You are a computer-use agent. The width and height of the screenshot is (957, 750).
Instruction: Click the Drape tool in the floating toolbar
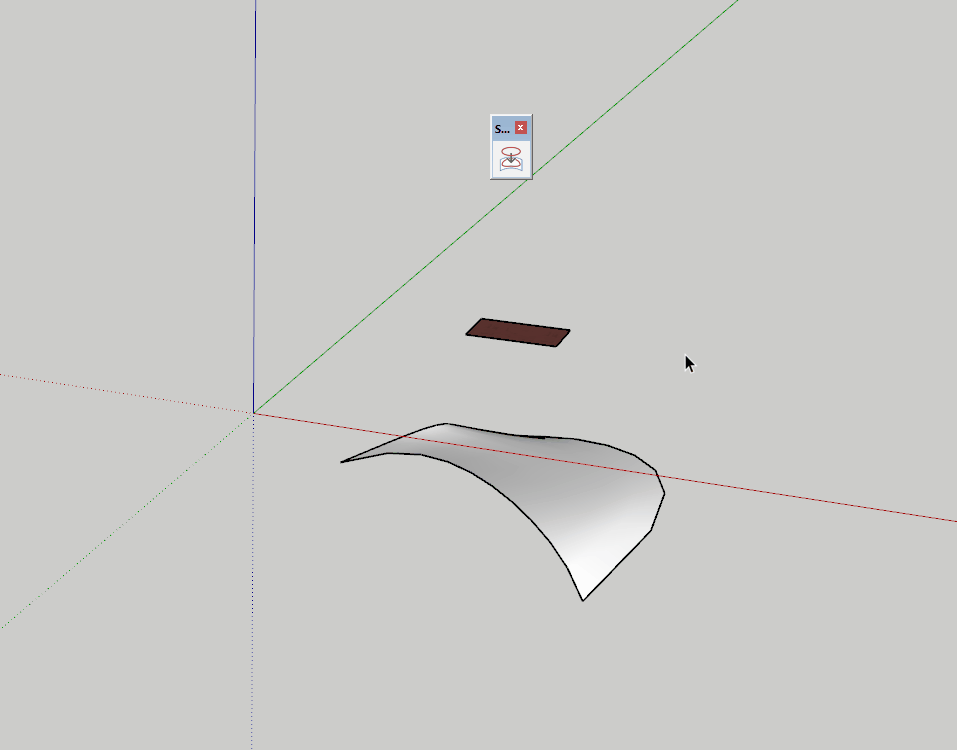(x=510, y=156)
